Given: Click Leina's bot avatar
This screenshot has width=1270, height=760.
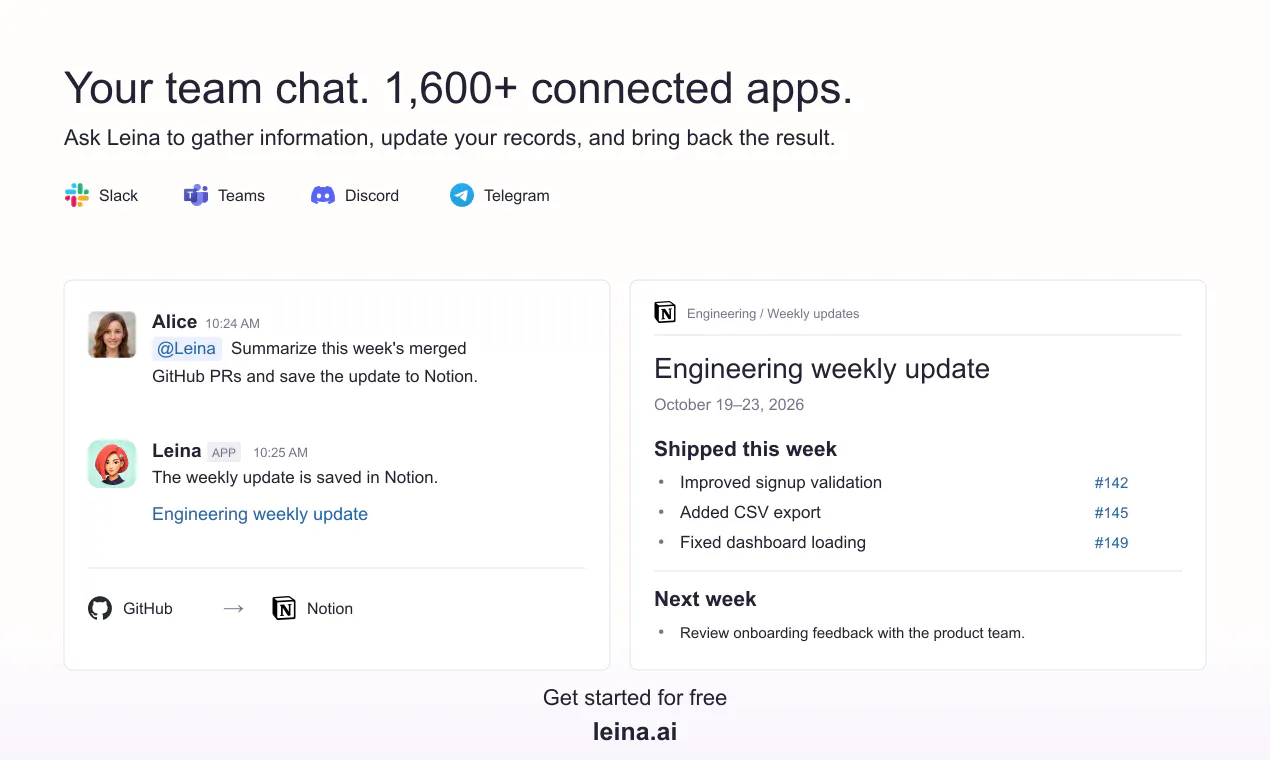Looking at the screenshot, I should pos(112,464).
